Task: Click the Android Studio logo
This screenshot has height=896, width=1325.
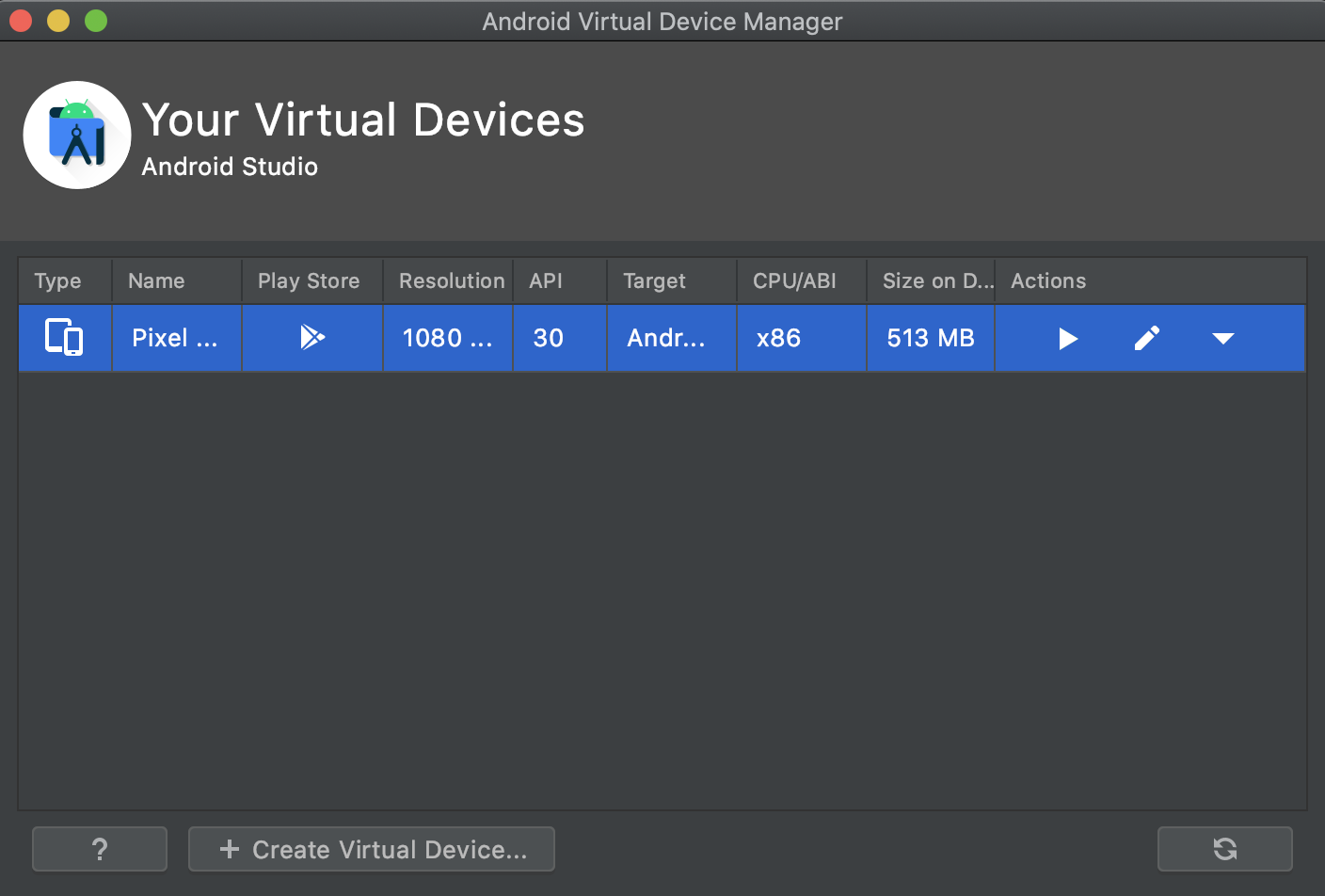Action: click(x=77, y=135)
